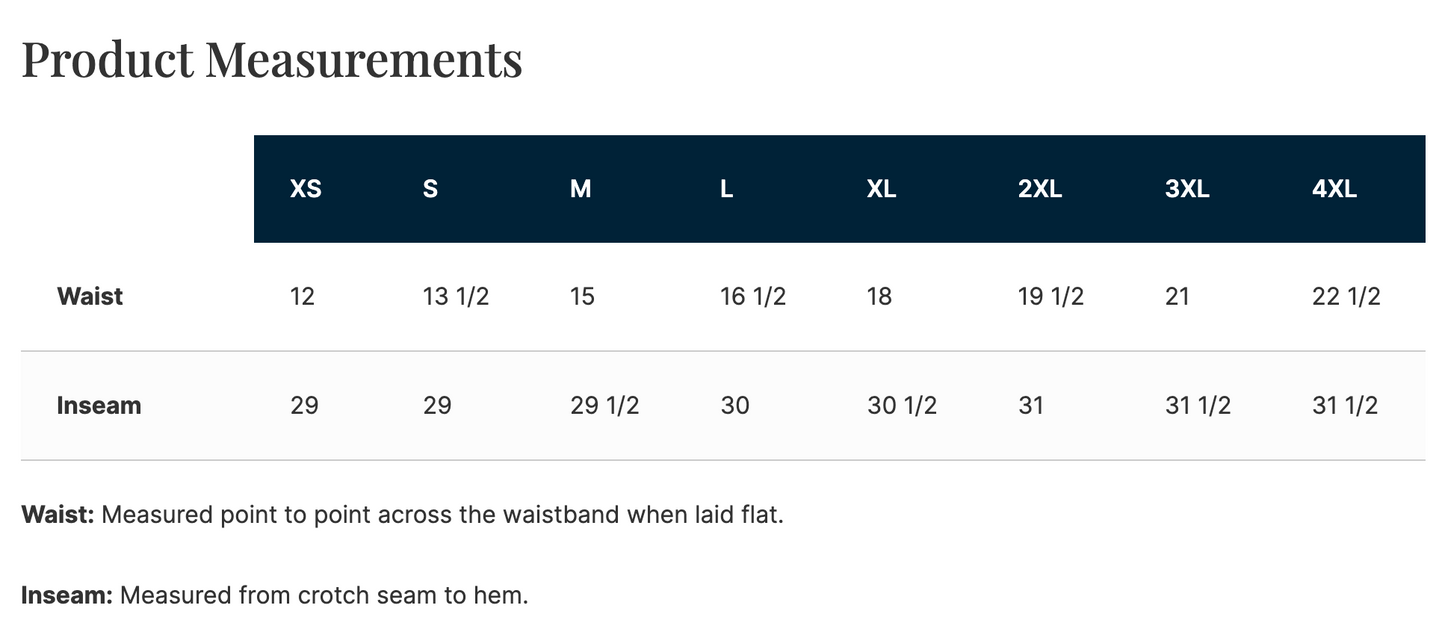Select the 3XL size column header
The width and height of the screenshot is (1445, 620).
pos(1187,189)
